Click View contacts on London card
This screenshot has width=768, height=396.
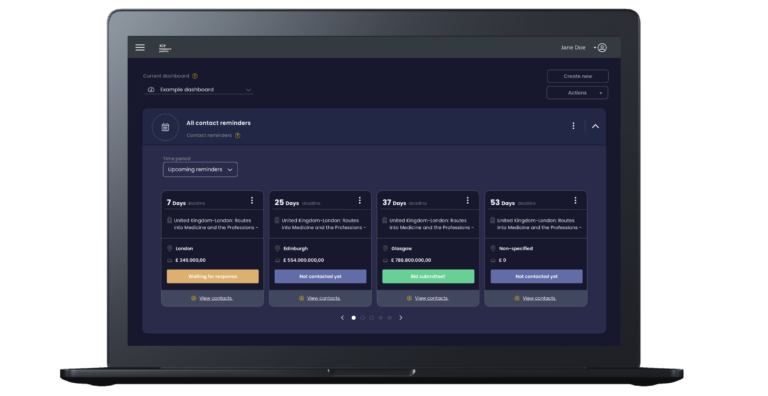pos(216,298)
